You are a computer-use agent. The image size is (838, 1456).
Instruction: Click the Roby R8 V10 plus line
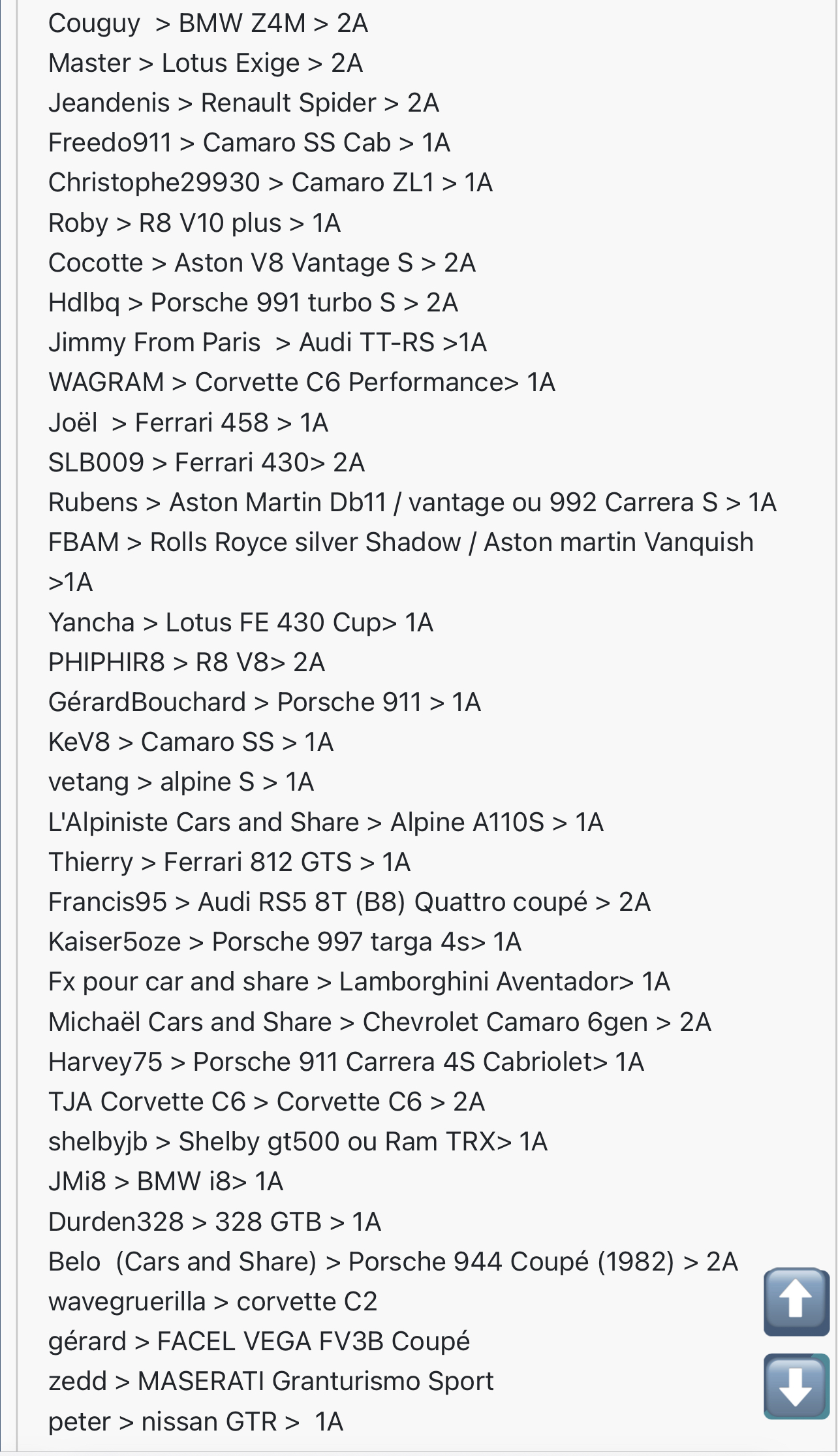(x=194, y=223)
